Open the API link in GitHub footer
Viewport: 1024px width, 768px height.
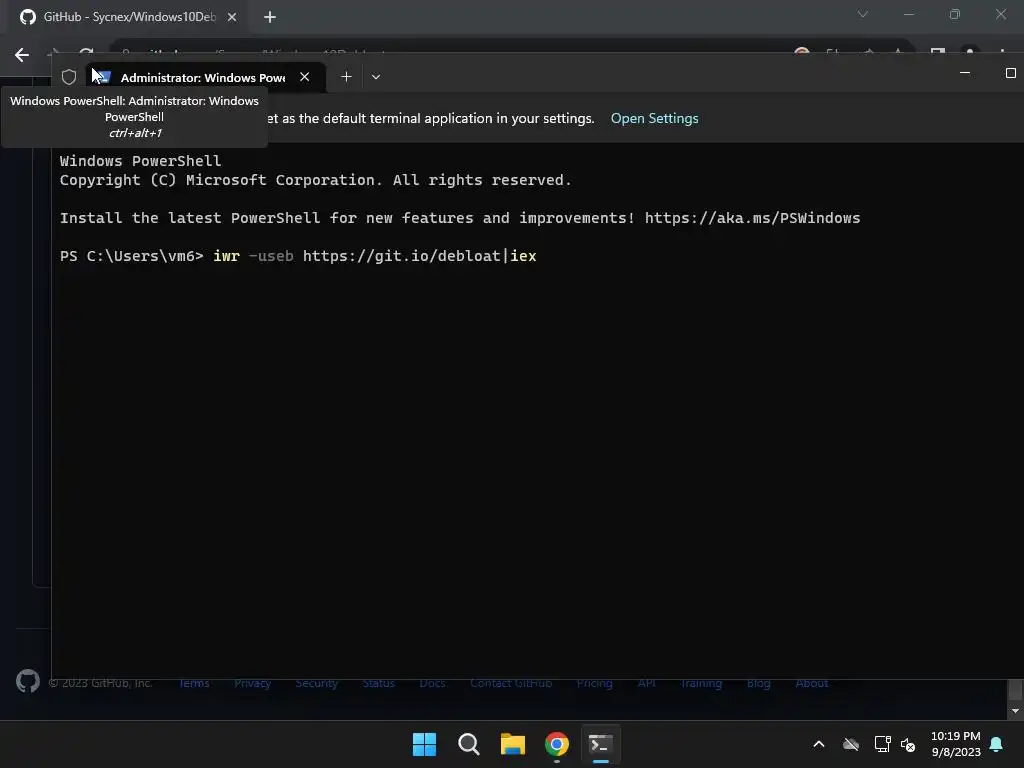coord(647,683)
